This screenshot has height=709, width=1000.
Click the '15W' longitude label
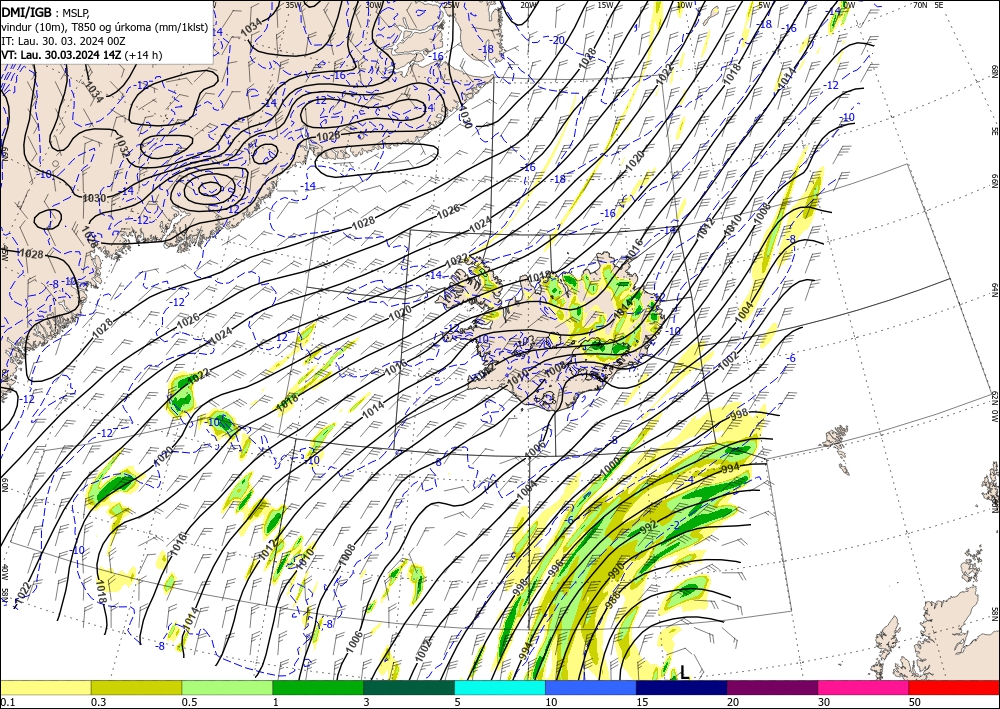605,5
